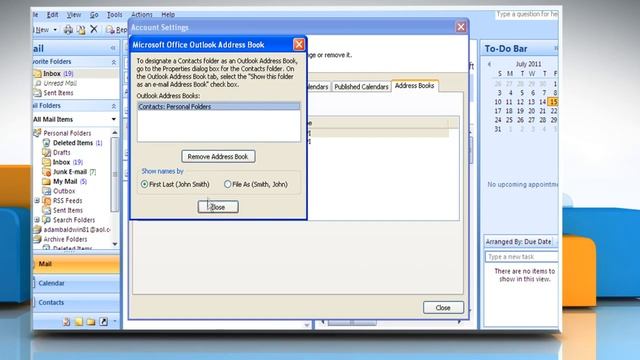Open the View menu
This screenshot has width=640, height=360.
[x=74, y=15]
